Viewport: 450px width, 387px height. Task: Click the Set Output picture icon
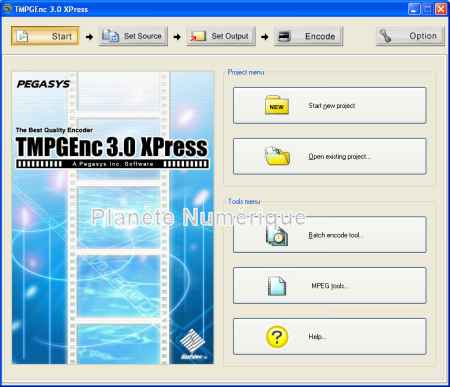click(x=198, y=36)
